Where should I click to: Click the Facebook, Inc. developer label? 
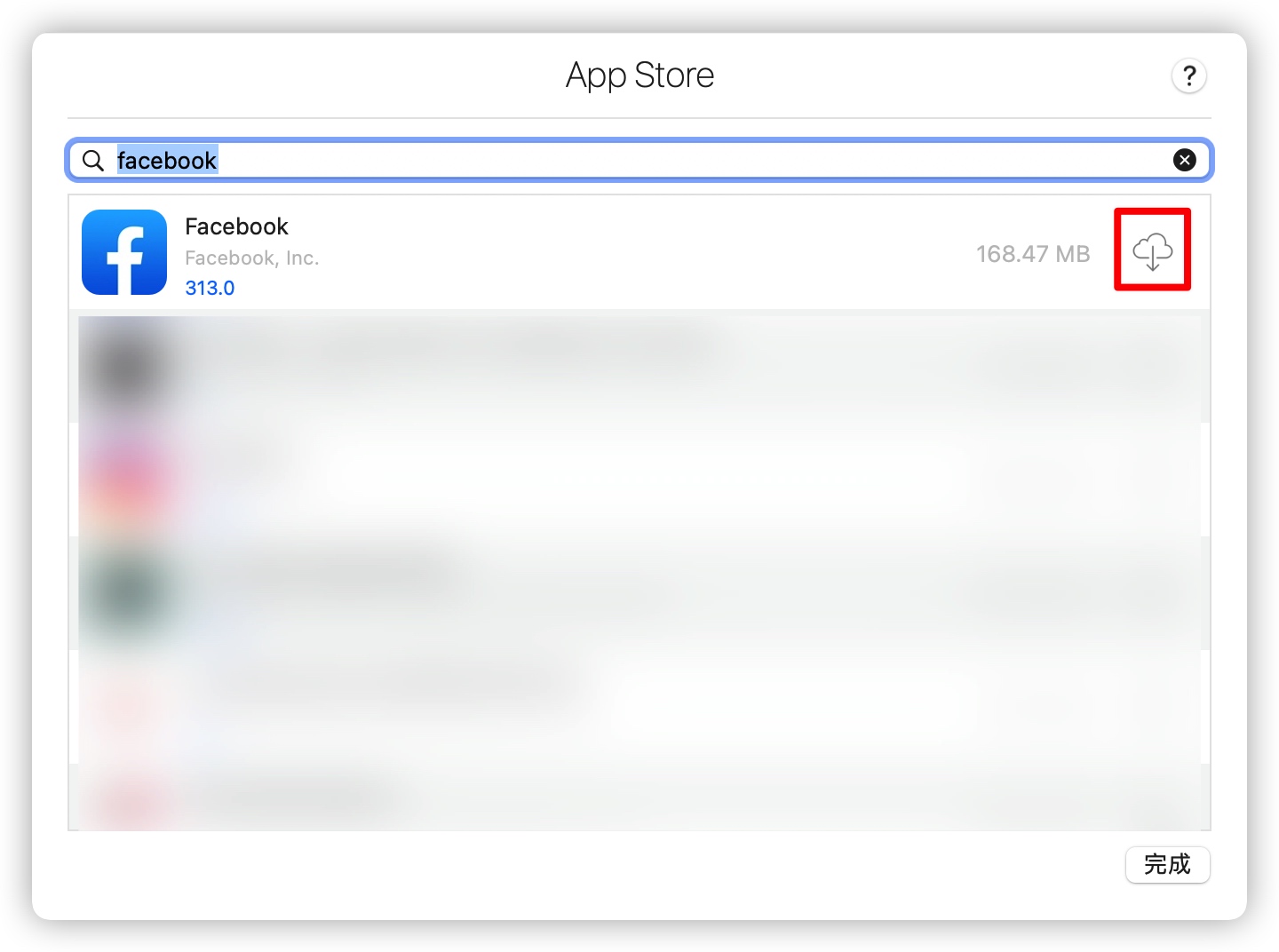point(251,258)
